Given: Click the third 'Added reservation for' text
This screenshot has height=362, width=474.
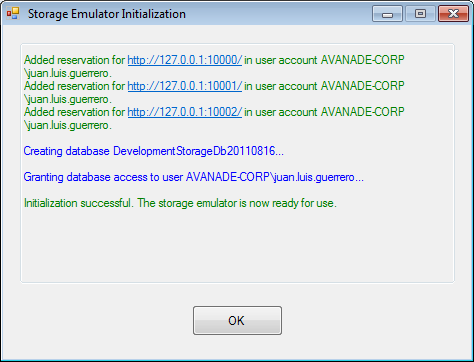Looking at the screenshot, I should pyautogui.click(x=75, y=112).
